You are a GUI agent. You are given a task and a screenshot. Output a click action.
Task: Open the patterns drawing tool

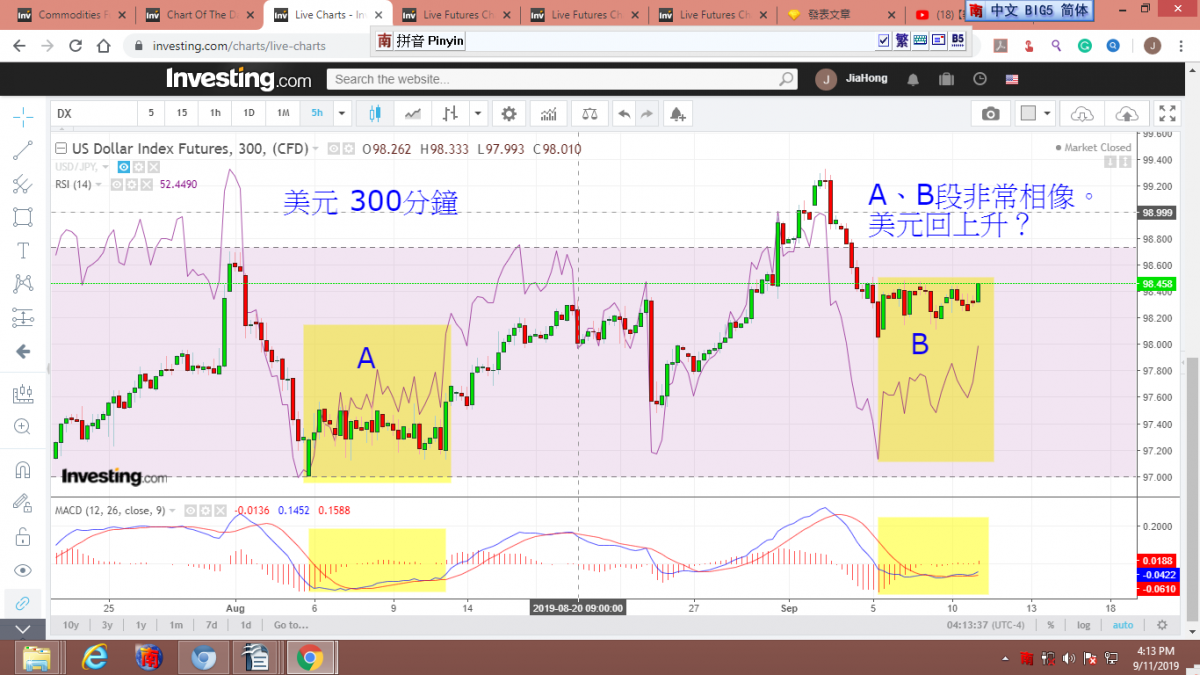(x=23, y=284)
